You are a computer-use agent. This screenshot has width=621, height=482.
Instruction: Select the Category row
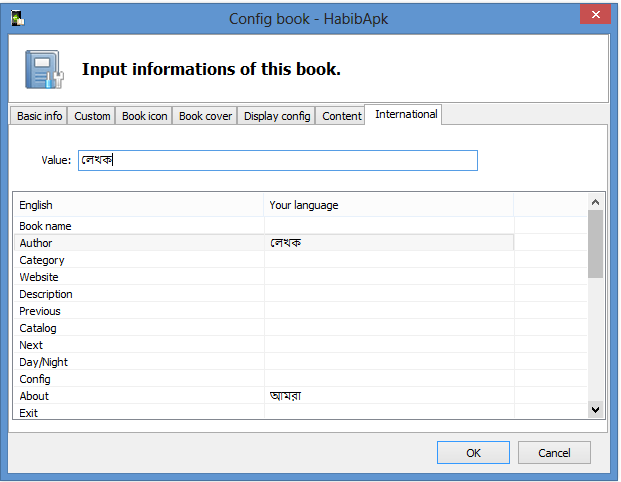(x=264, y=260)
